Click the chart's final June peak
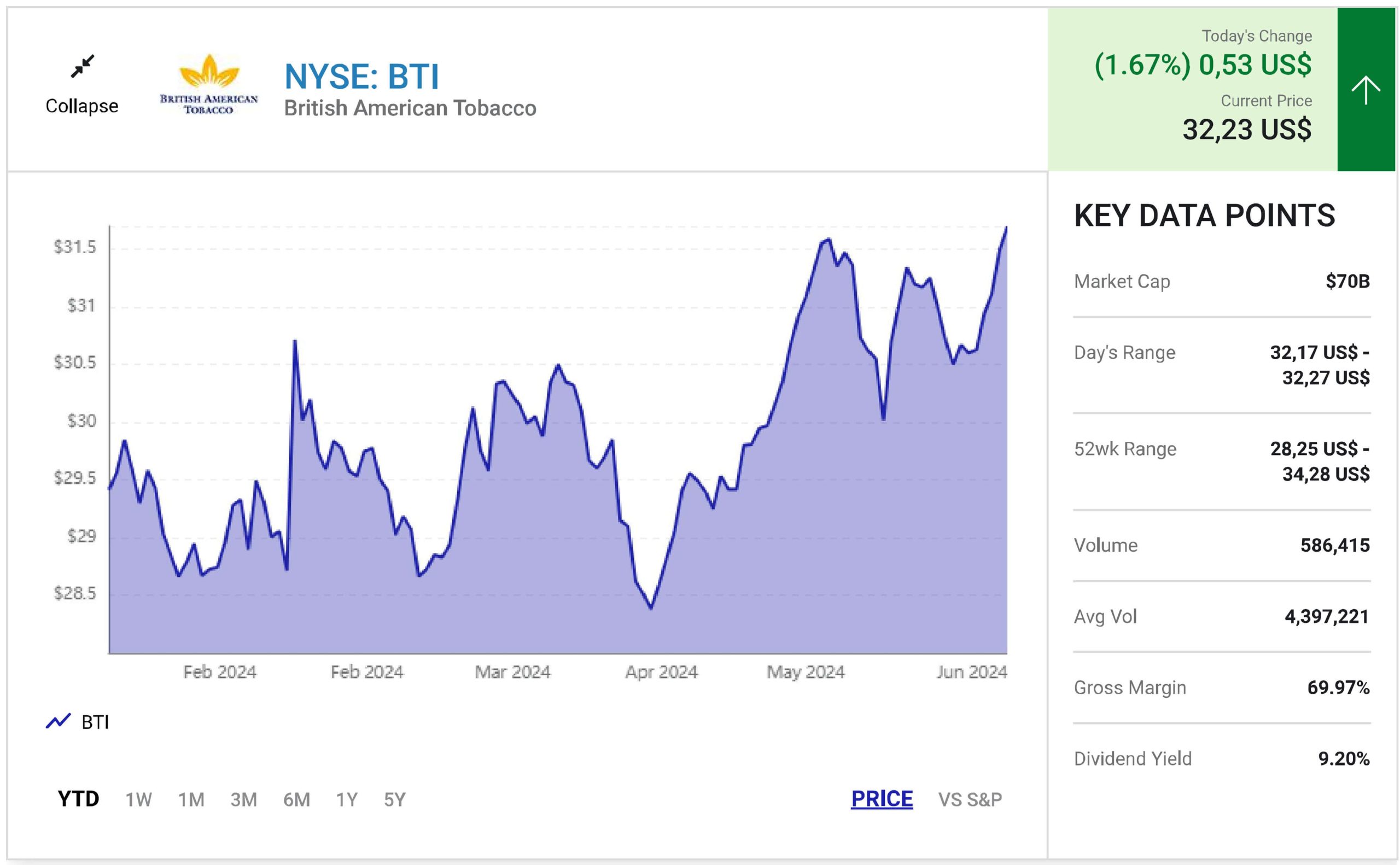 point(1006,228)
